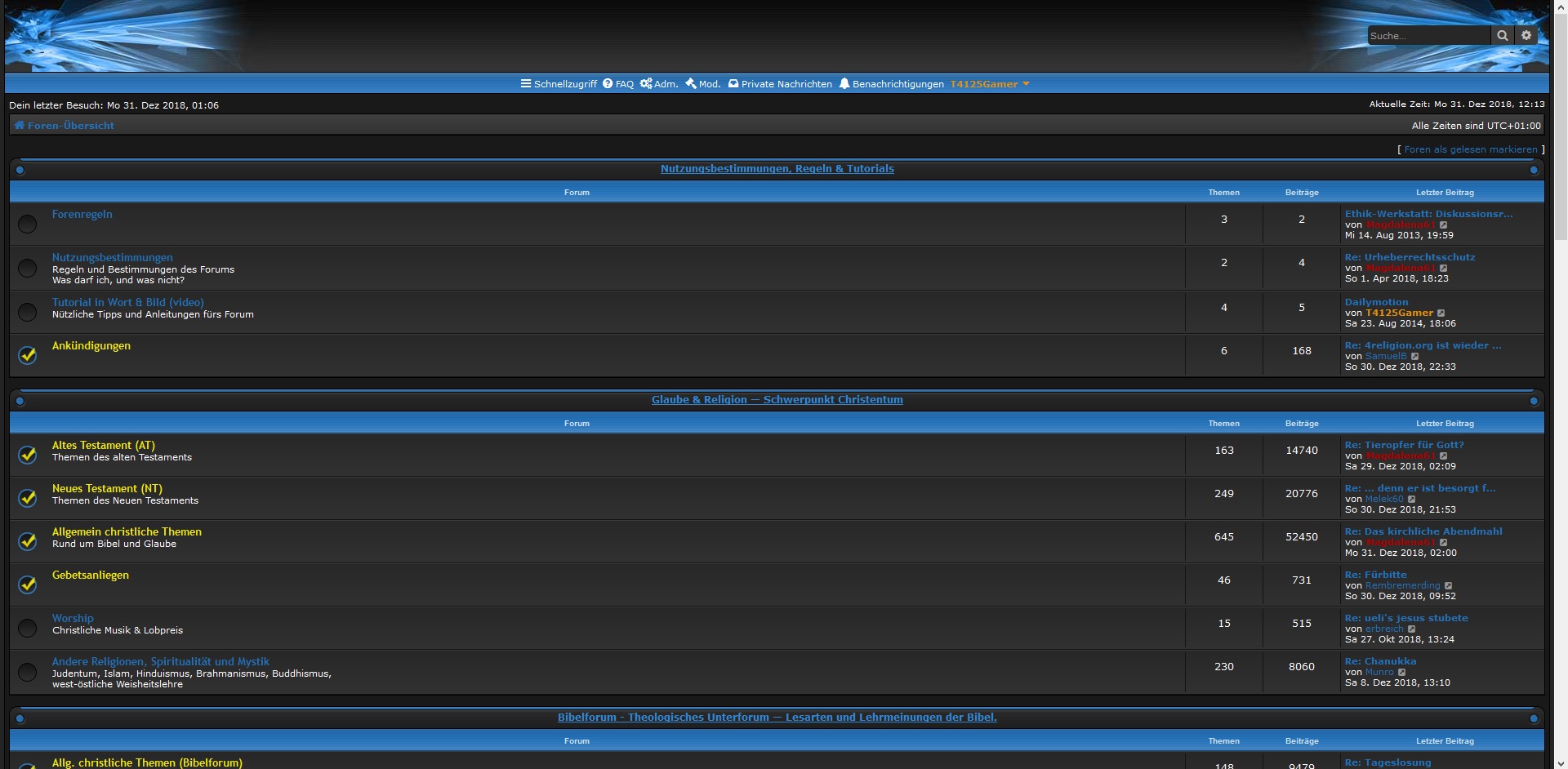Open the FAQ menu item
The width and height of the screenshot is (1568, 769).
point(618,84)
